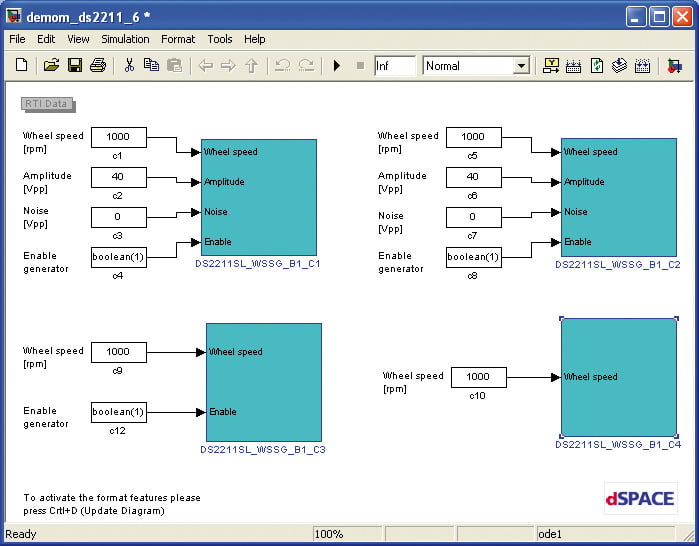Select the DS2211SL_WSSG_B1_C2 block

click(619, 197)
